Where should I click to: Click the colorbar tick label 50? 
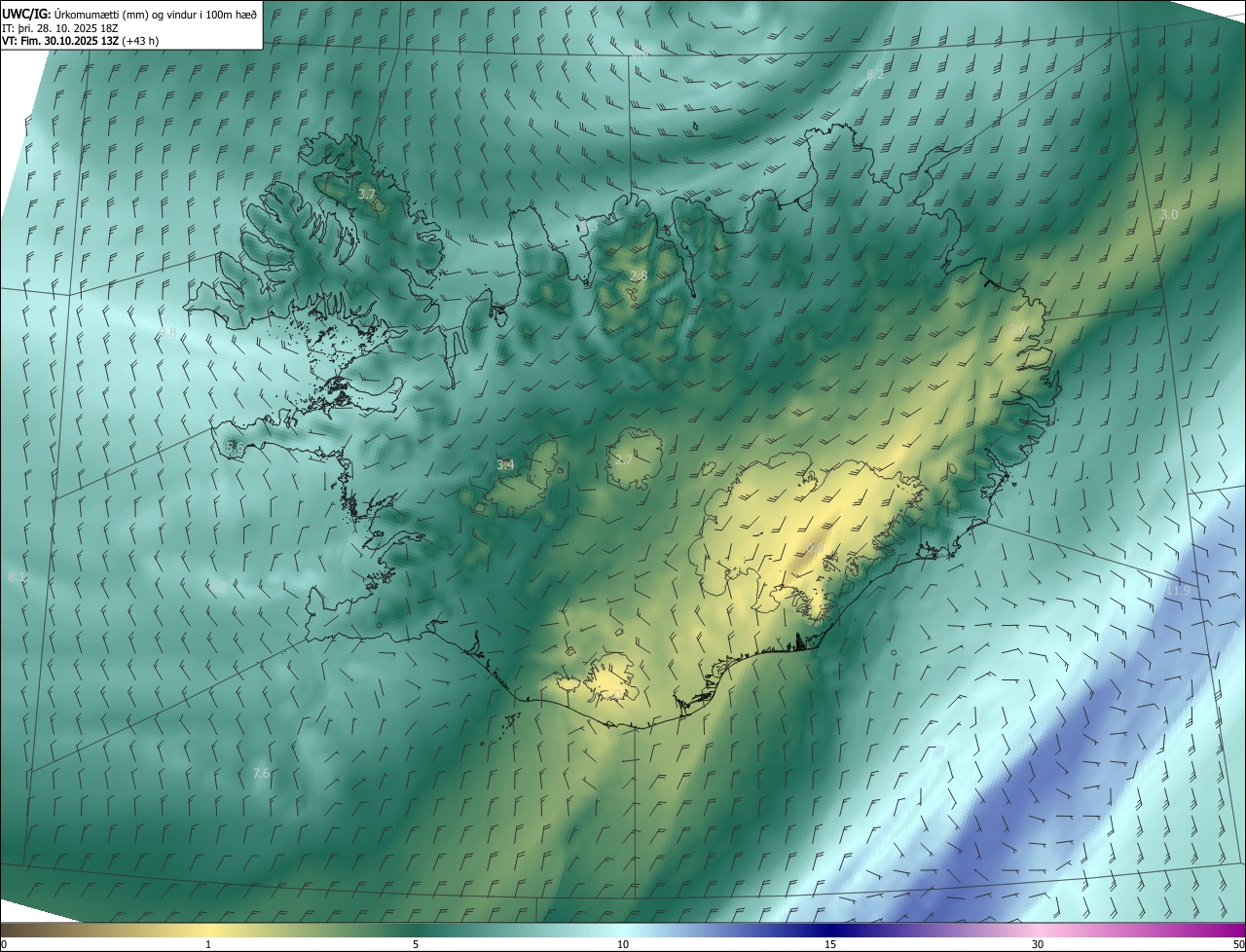(x=1238, y=945)
